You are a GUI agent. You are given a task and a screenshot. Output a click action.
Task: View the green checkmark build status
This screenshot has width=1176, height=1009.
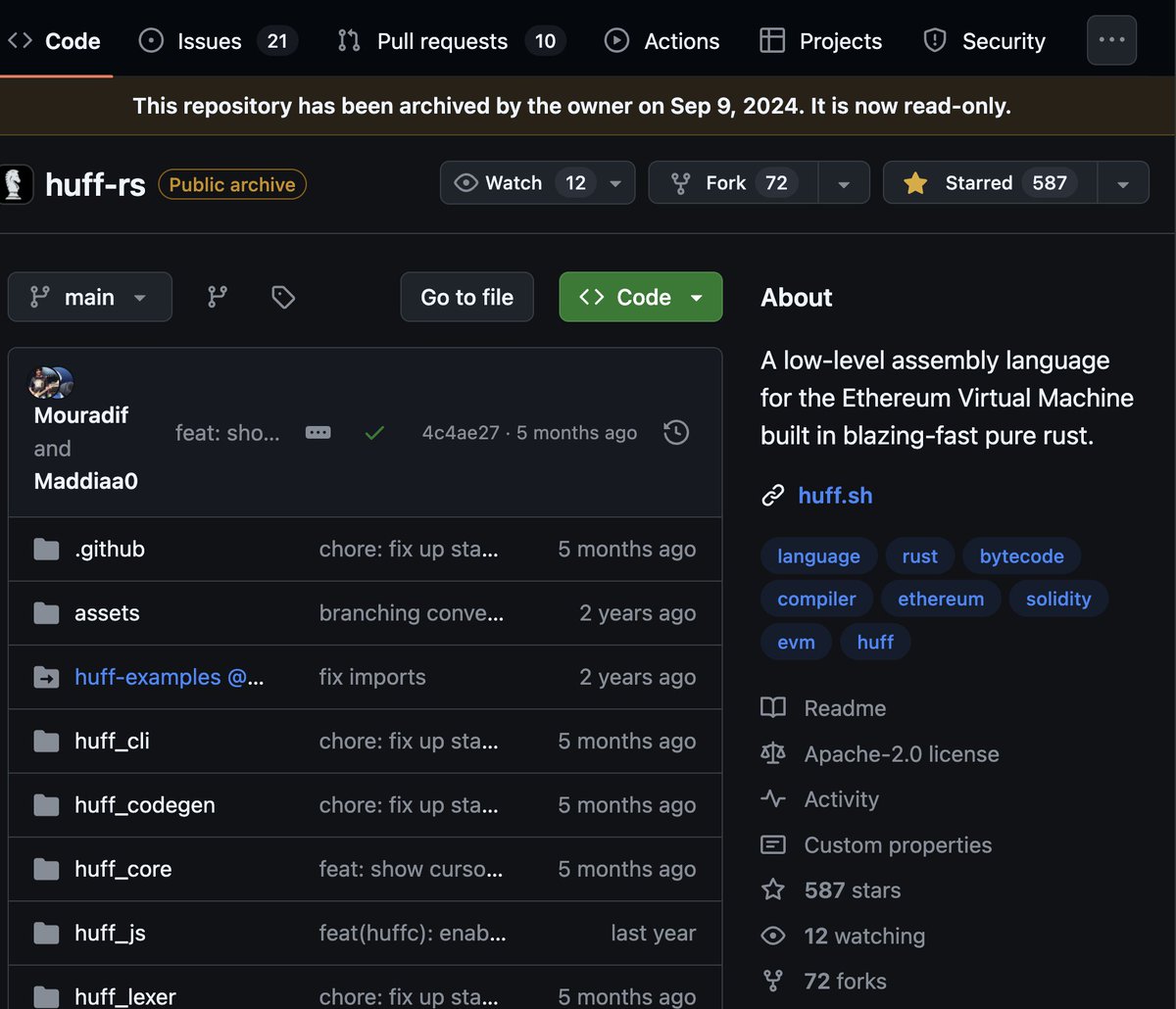coord(374,432)
